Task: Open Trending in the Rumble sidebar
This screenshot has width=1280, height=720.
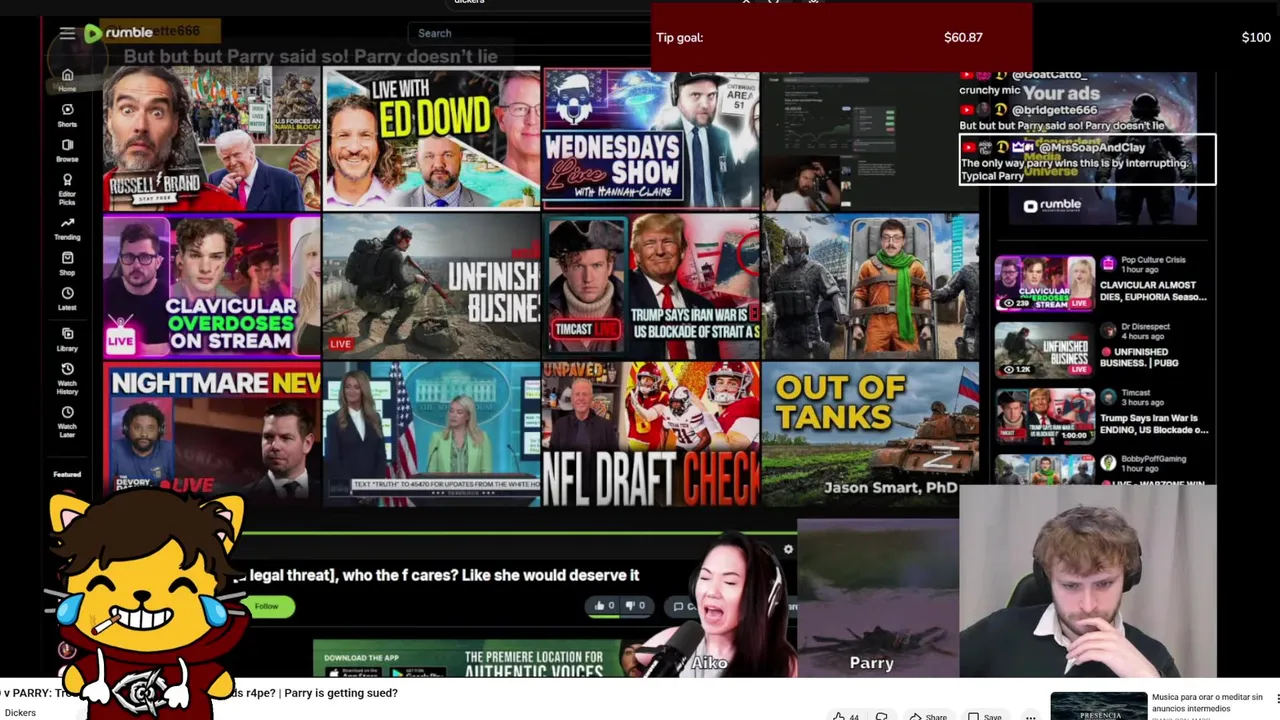Action: click(67, 229)
